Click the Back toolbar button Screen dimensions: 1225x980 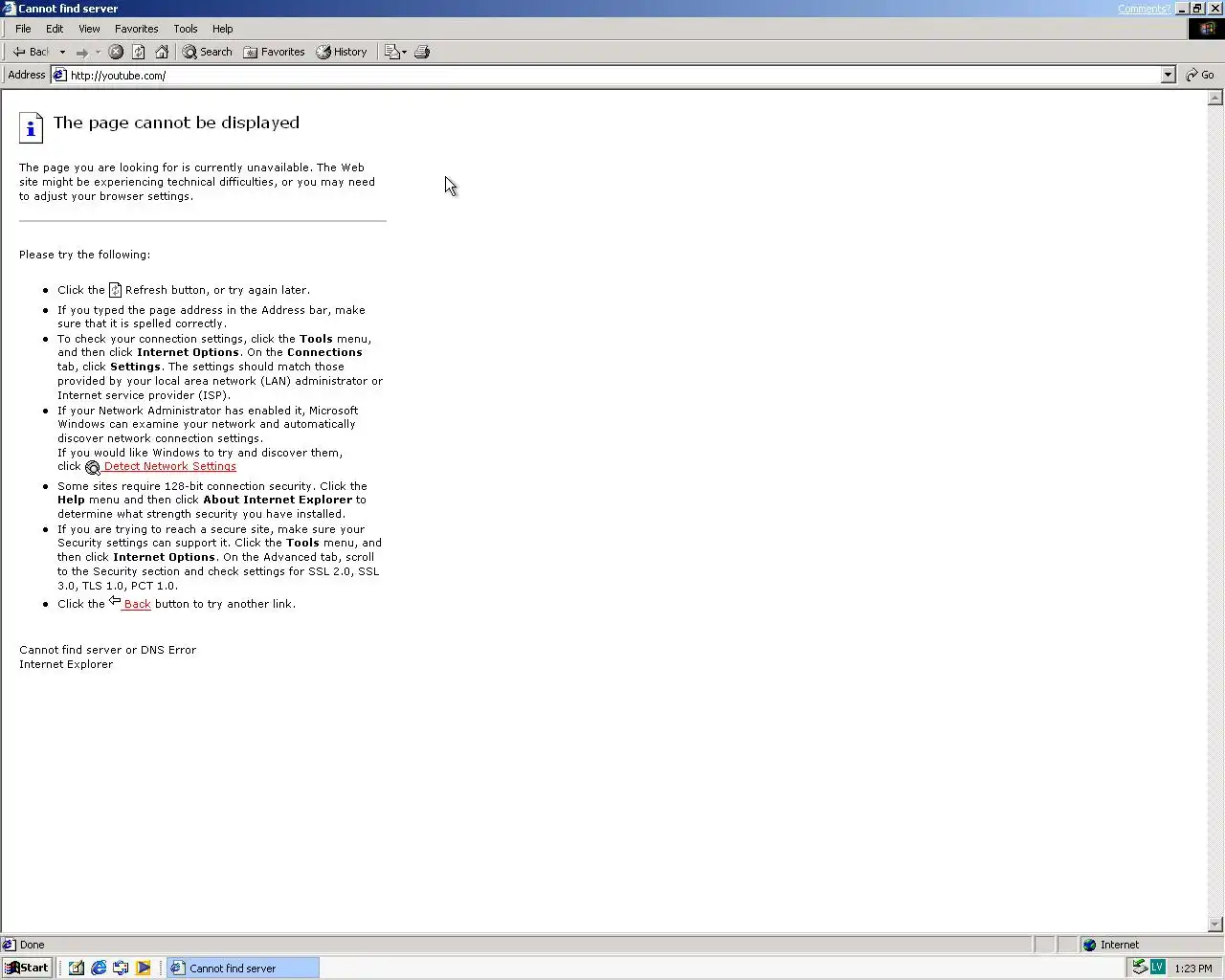(x=31, y=52)
